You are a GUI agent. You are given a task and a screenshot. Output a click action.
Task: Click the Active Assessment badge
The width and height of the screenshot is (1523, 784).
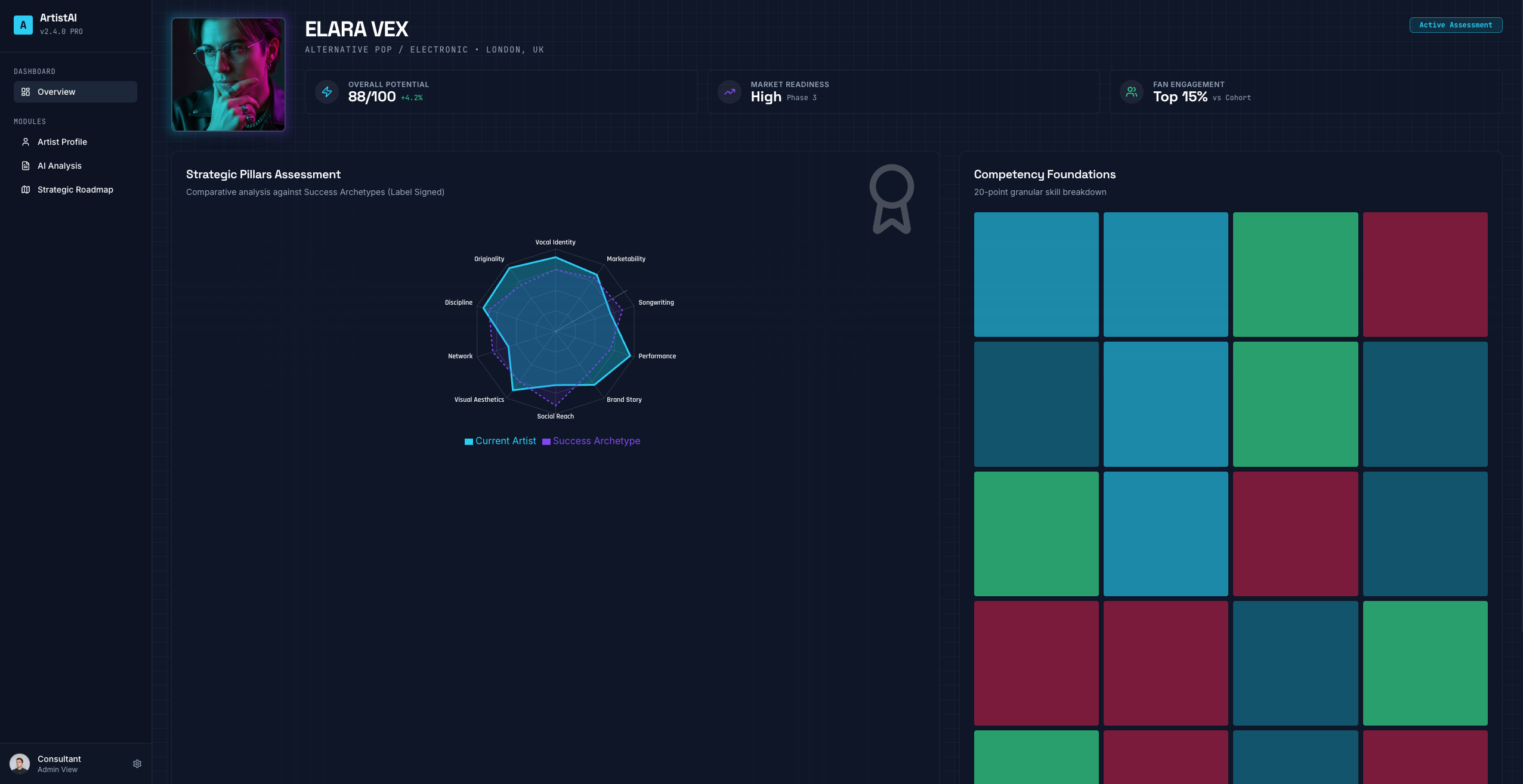pyautogui.click(x=1456, y=25)
